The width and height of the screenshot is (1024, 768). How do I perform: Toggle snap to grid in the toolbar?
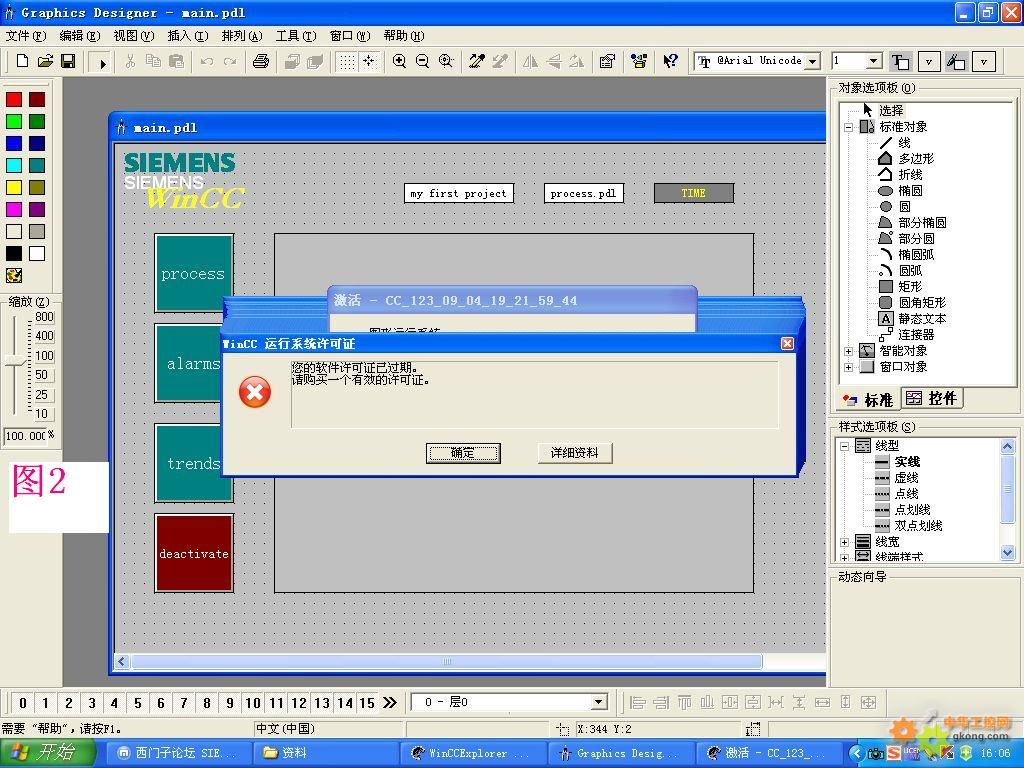tap(370, 61)
